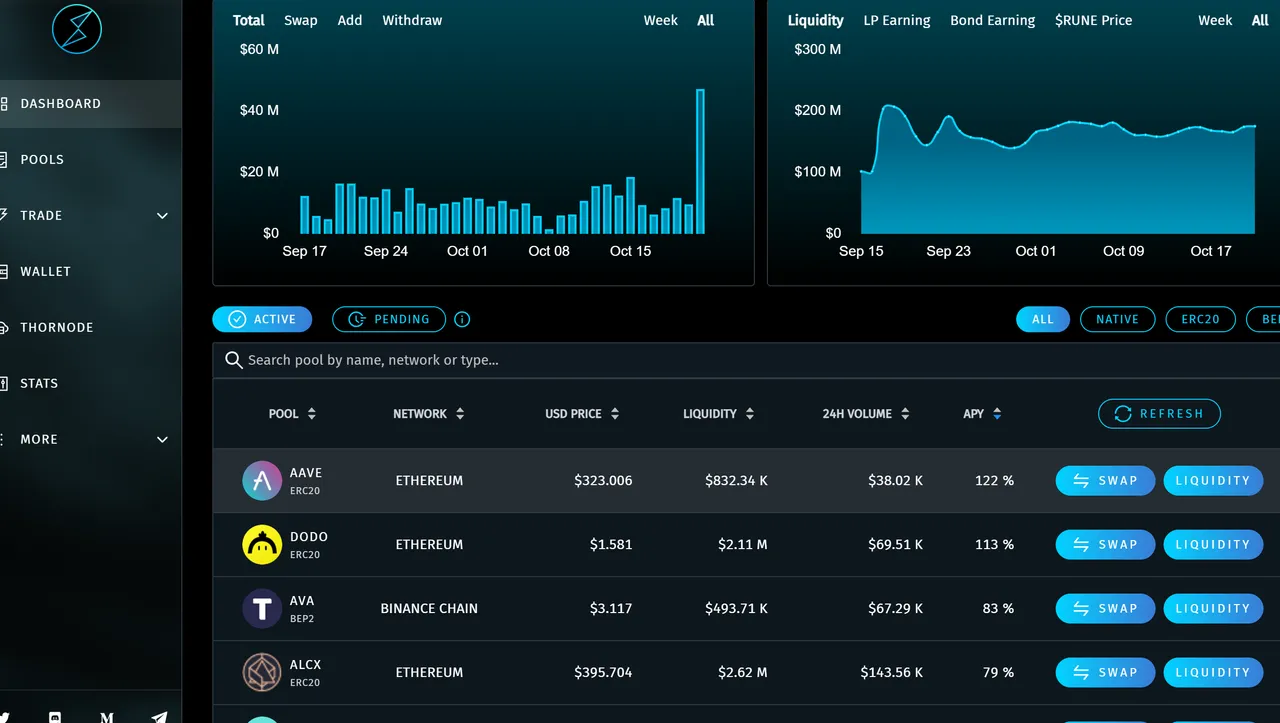Image resolution: width=1280 pixels, height=723 pixels.
Task: Expand the More sidebar chevron
Action: 162,440
